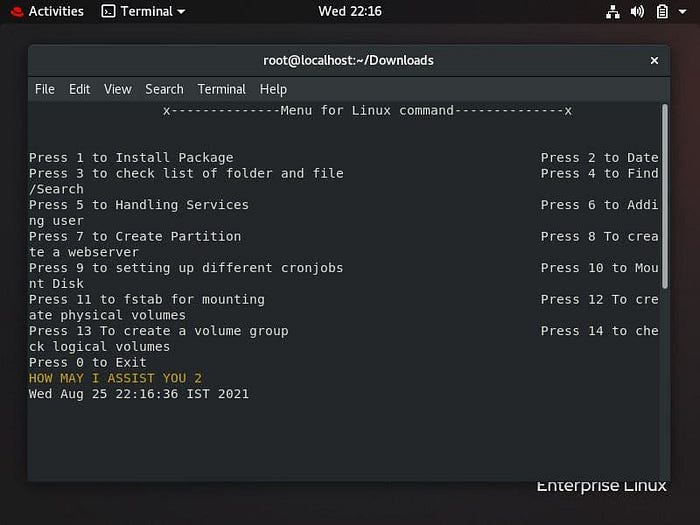Image resolution: width=700 pixels, height=525 pixels.
Task: Open the File menu
Action: [x=45, y=89]
